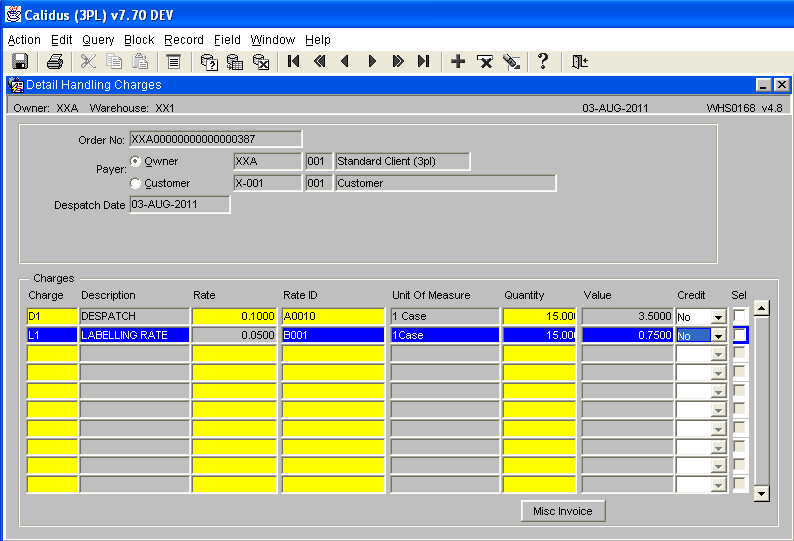794x541 pixels.
Task: Click the Clear Record list icon
Action: tap(174, 62)
